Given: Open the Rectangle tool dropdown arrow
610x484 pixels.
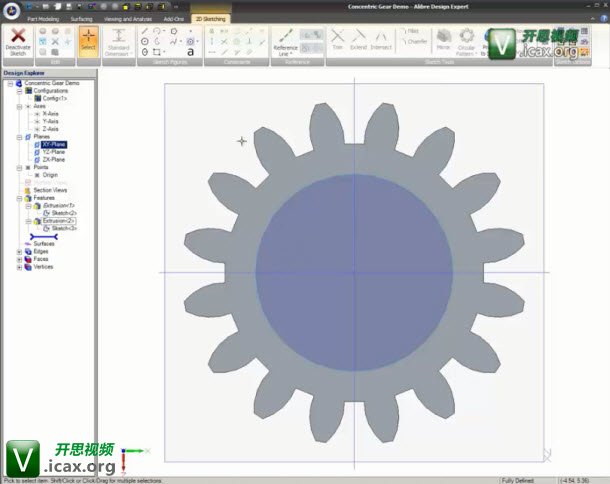Looking at the screenshot, I should (164, 52).
